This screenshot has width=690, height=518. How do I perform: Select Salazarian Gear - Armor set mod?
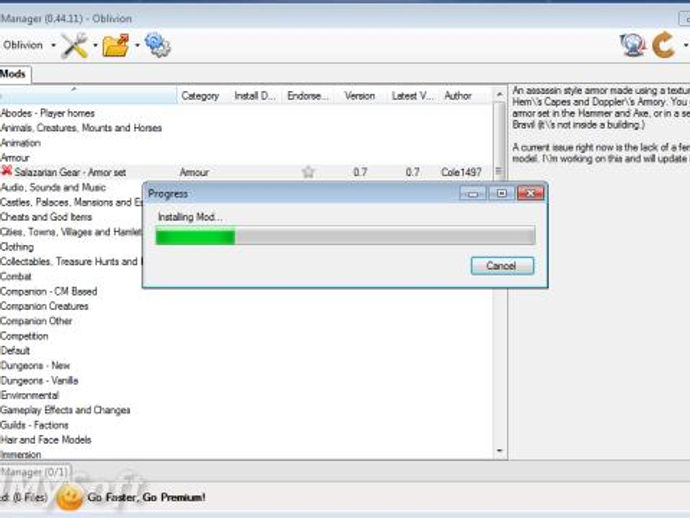[70, 172]
